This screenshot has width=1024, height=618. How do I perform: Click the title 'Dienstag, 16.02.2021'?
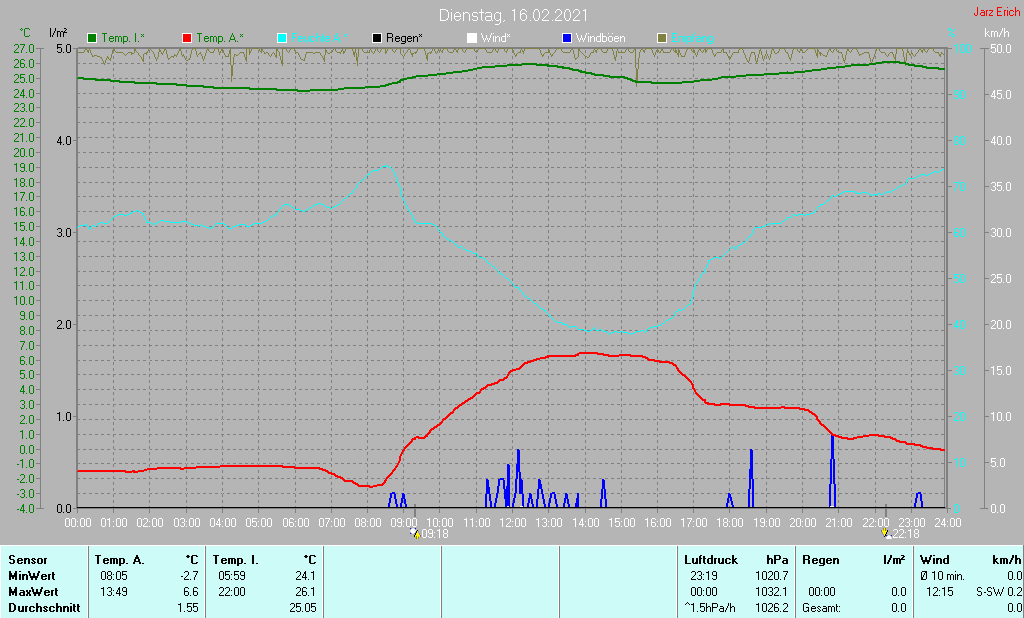(x=513, y=15)
